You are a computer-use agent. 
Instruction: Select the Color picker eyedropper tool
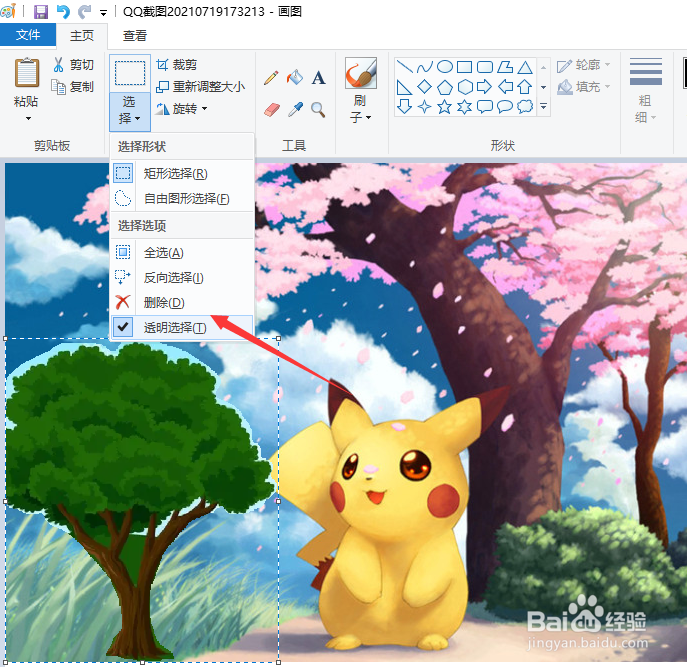(295, 110)
